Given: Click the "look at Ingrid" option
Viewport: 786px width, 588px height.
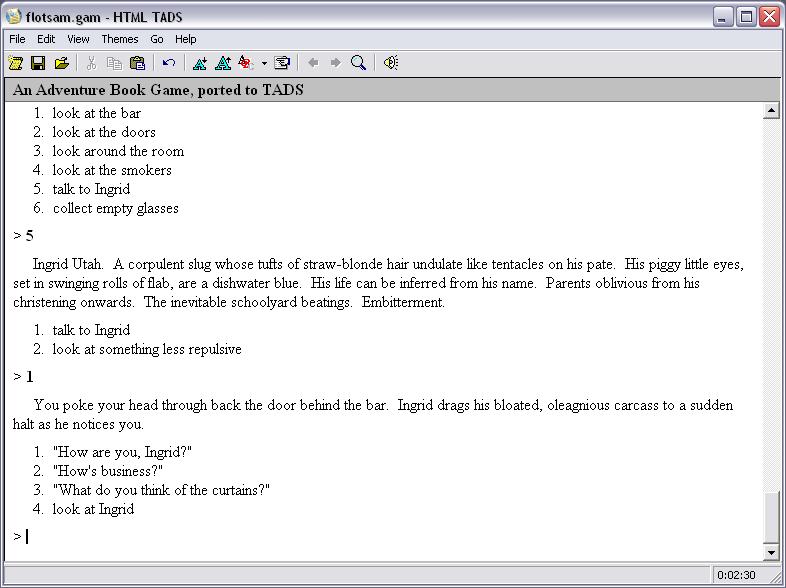Looking at the screenshot, I should pyautogui.click(x=93, y=509).
